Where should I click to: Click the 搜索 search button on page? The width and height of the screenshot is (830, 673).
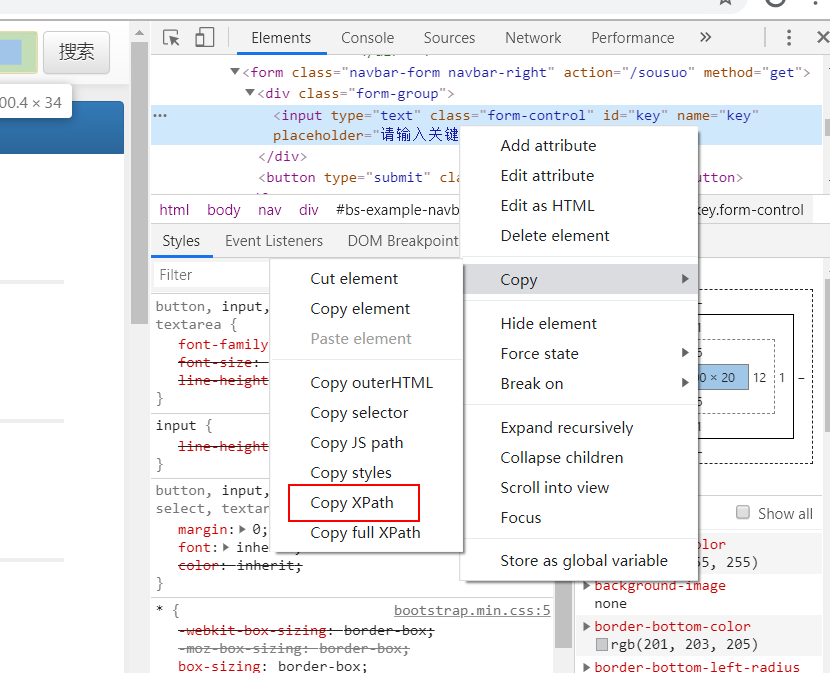coord(76,52)
